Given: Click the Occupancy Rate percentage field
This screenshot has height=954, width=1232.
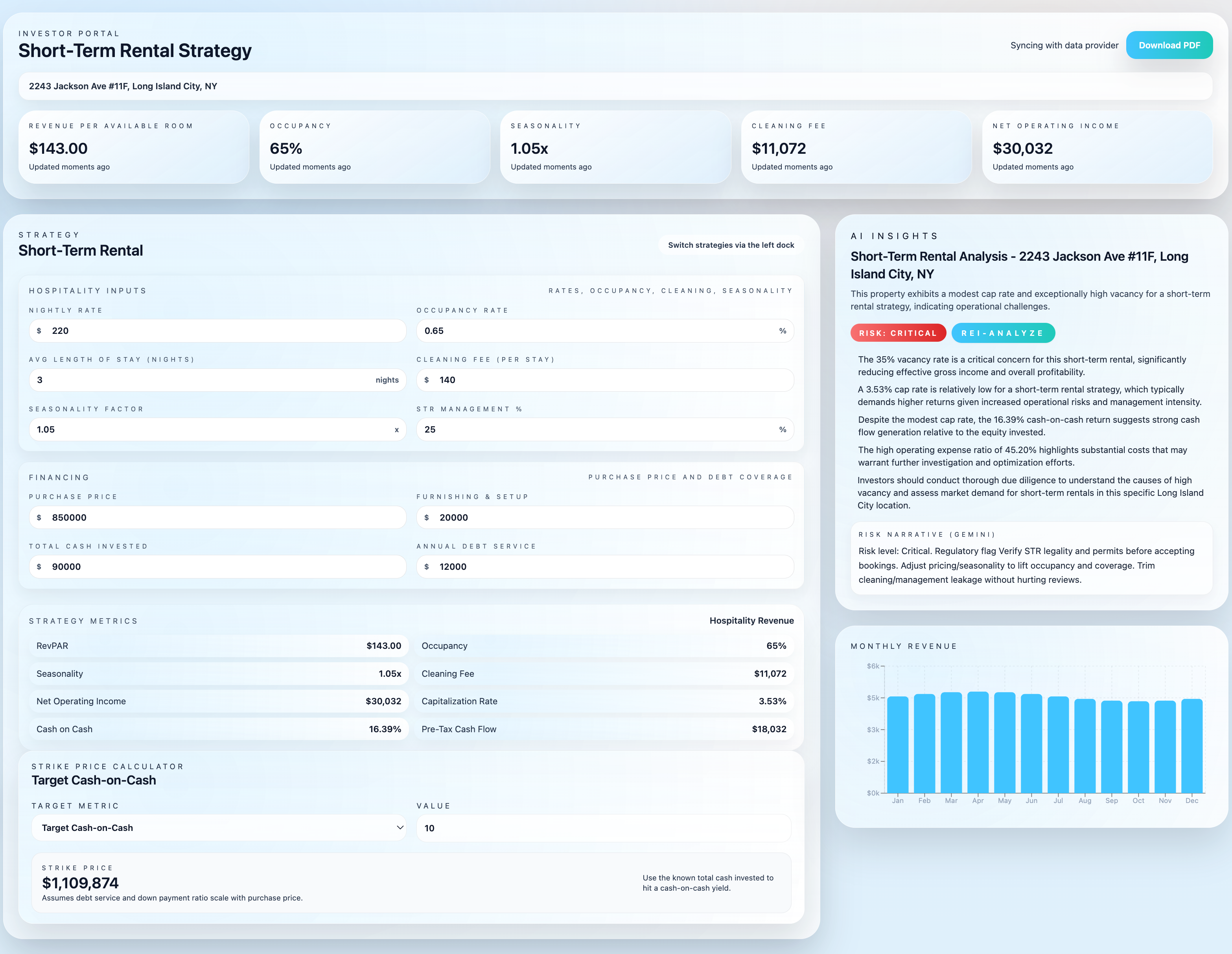Looking at the screenshot, I should pyautogui.click(x=604, y=331).
